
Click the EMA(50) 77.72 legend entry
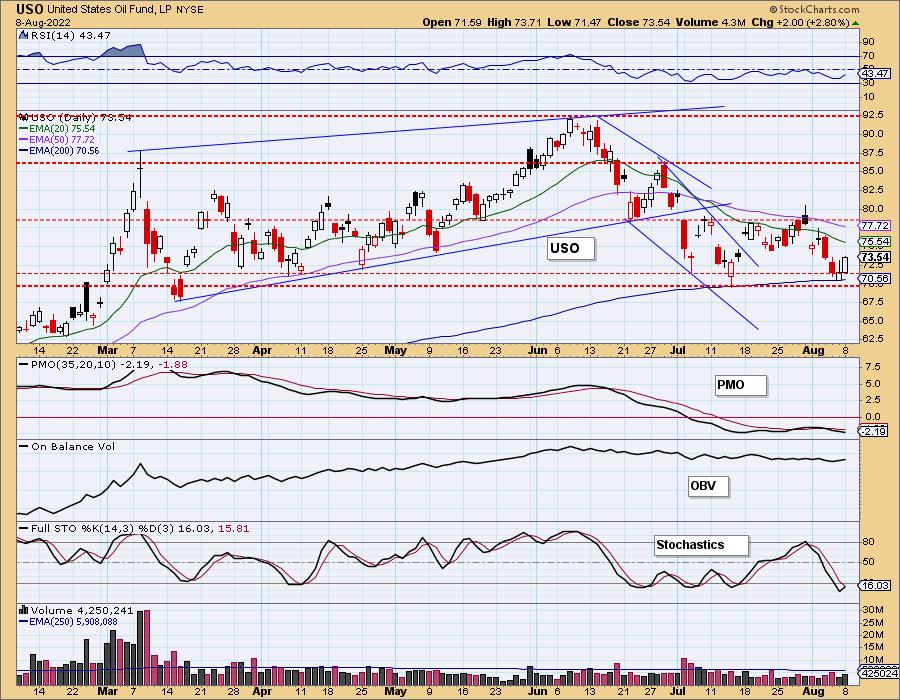pos(57,139)
